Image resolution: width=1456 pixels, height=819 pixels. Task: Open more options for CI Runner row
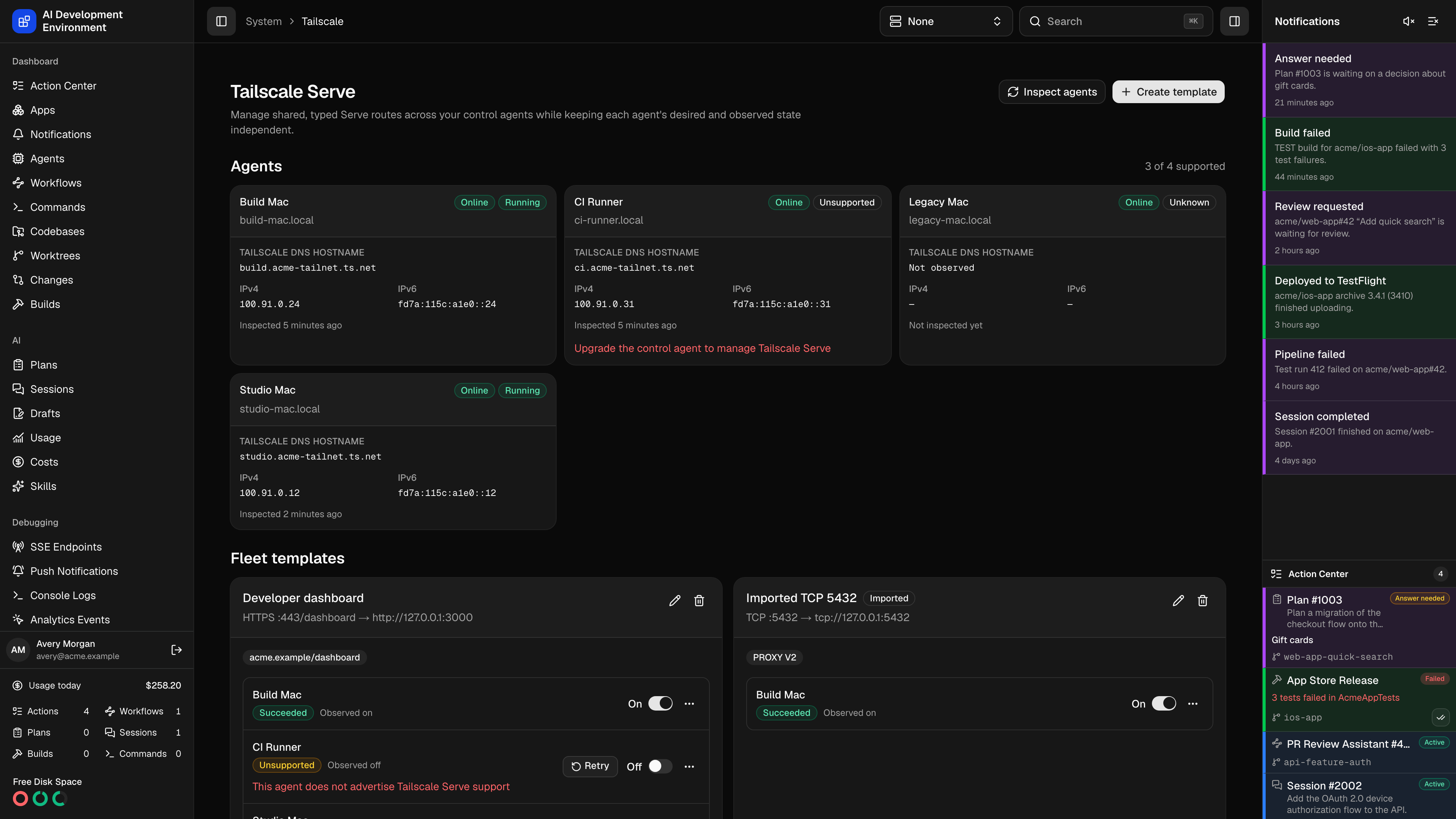689,766
